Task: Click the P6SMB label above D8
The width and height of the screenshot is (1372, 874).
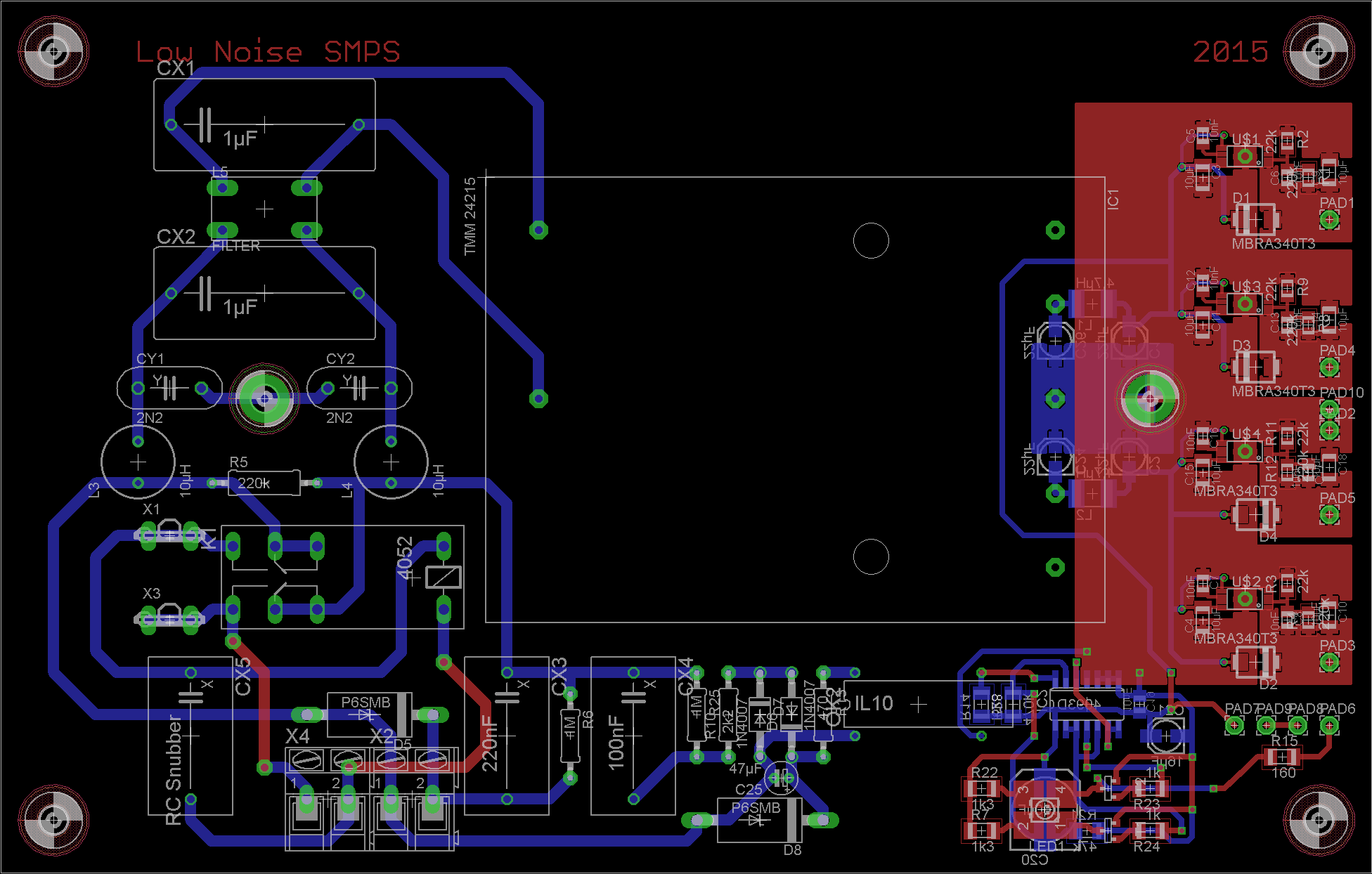Action: (756, 808)
